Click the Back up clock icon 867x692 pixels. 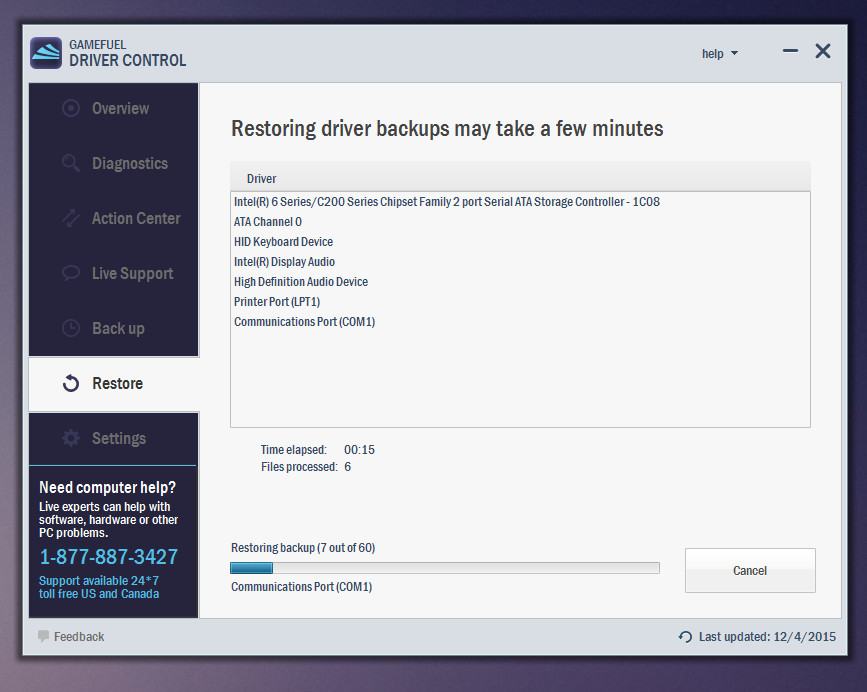coord(71,328)
